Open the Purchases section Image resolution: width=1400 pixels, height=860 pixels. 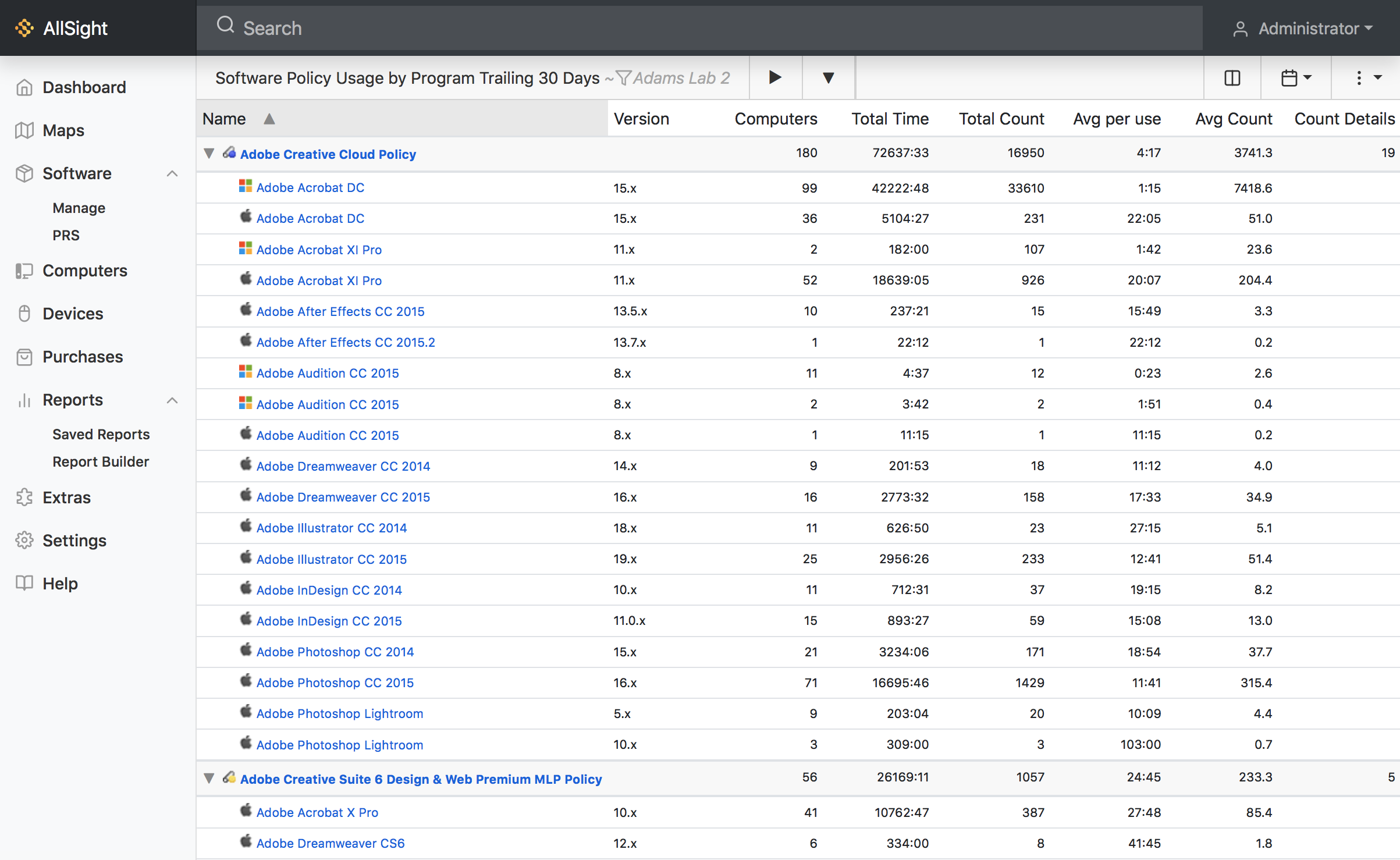82,357
